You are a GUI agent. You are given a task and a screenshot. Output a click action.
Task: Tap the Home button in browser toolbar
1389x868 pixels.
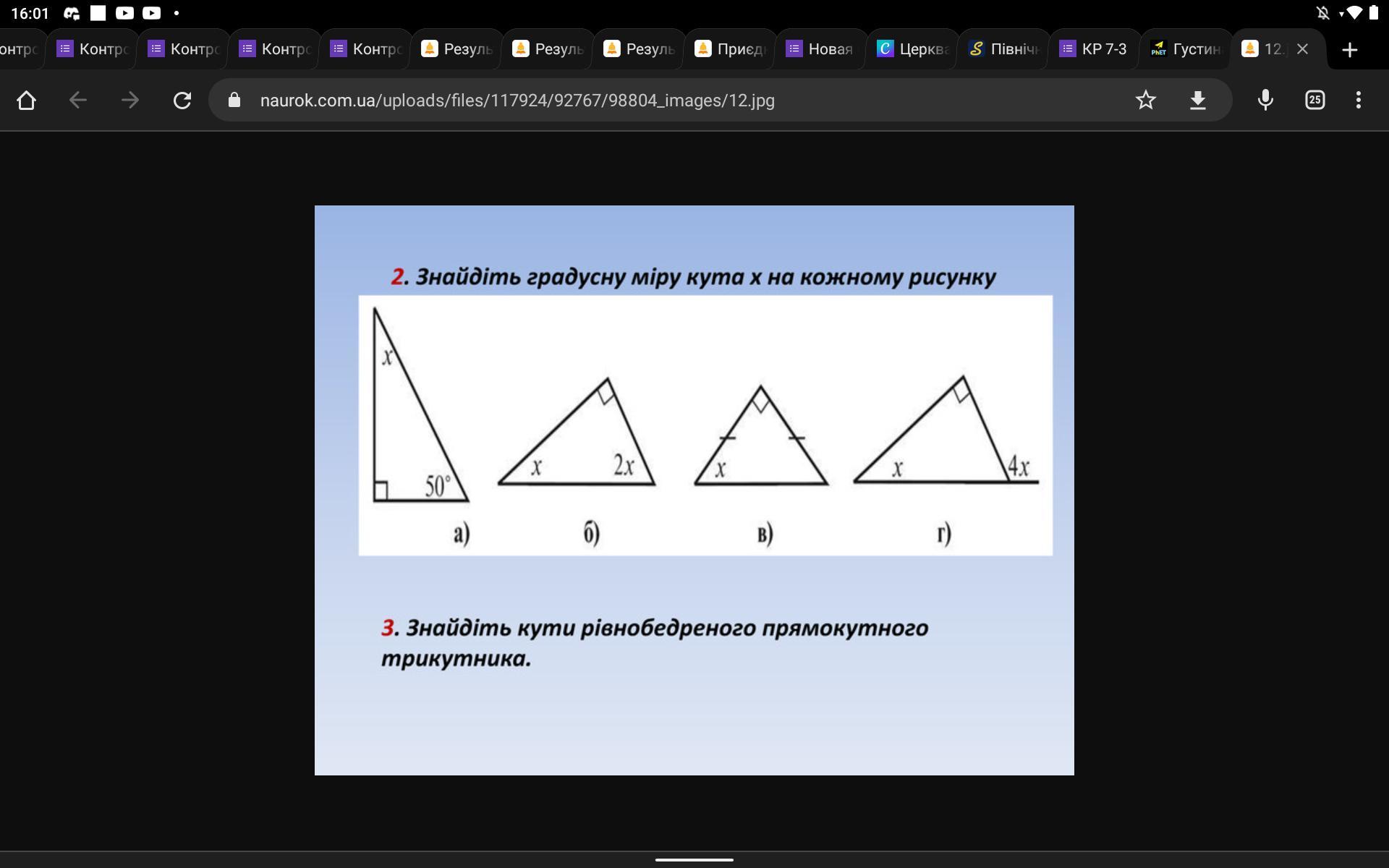click(x=26, y=100)
